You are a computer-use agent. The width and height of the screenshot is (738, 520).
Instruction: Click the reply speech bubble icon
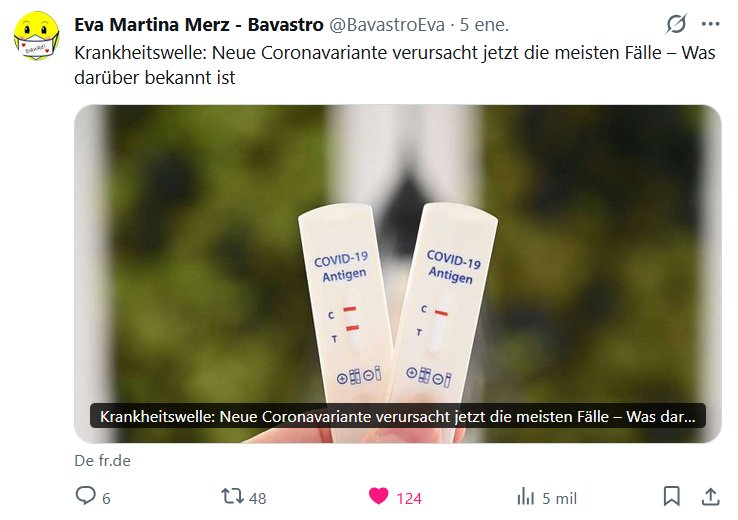85,496
